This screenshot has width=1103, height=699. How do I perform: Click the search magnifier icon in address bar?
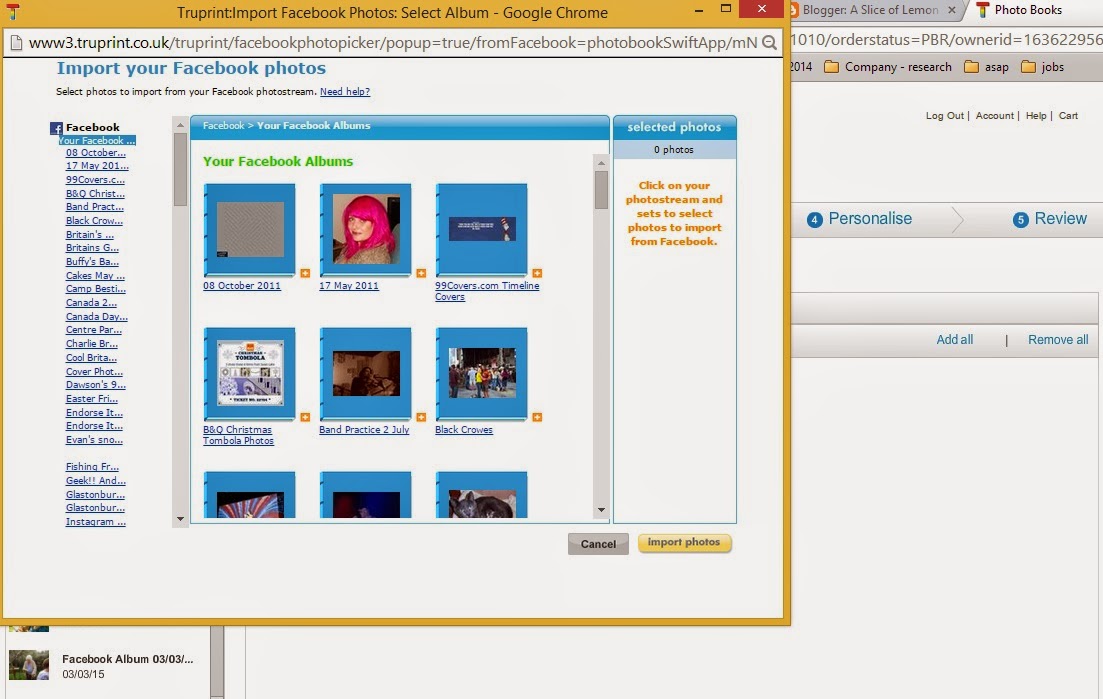tap(770, 43)
